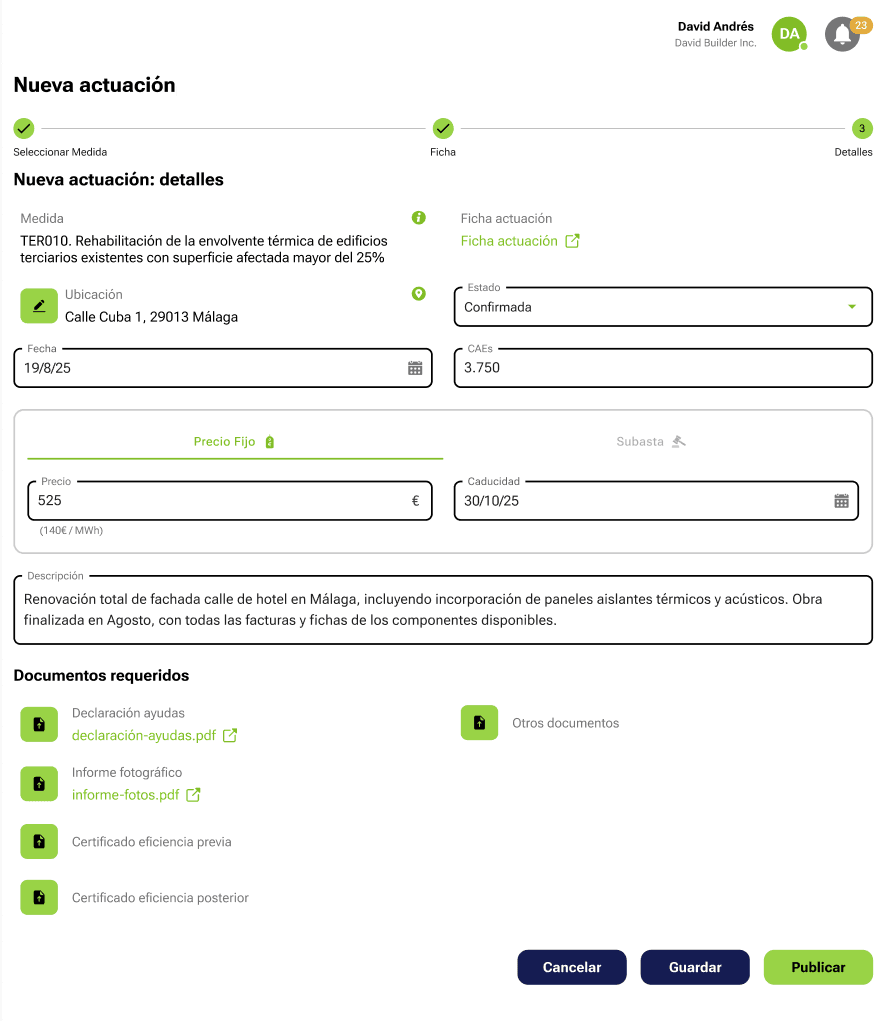Click the external link icon on informe-fotos.pdf
Image resolution: width=877 pixels, height=1021 pixels.
(192, 794)
